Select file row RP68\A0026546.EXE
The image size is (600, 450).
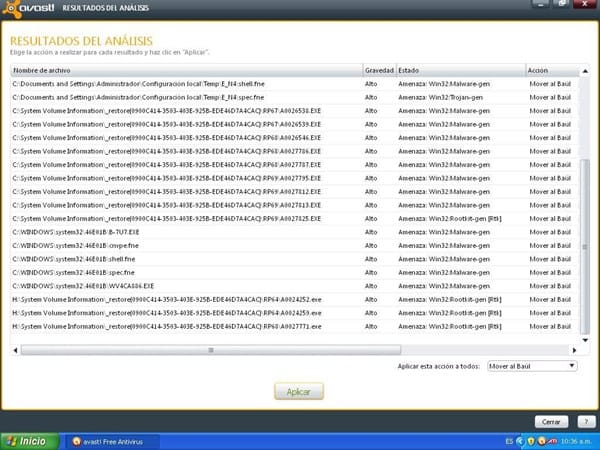coord(295,138)
